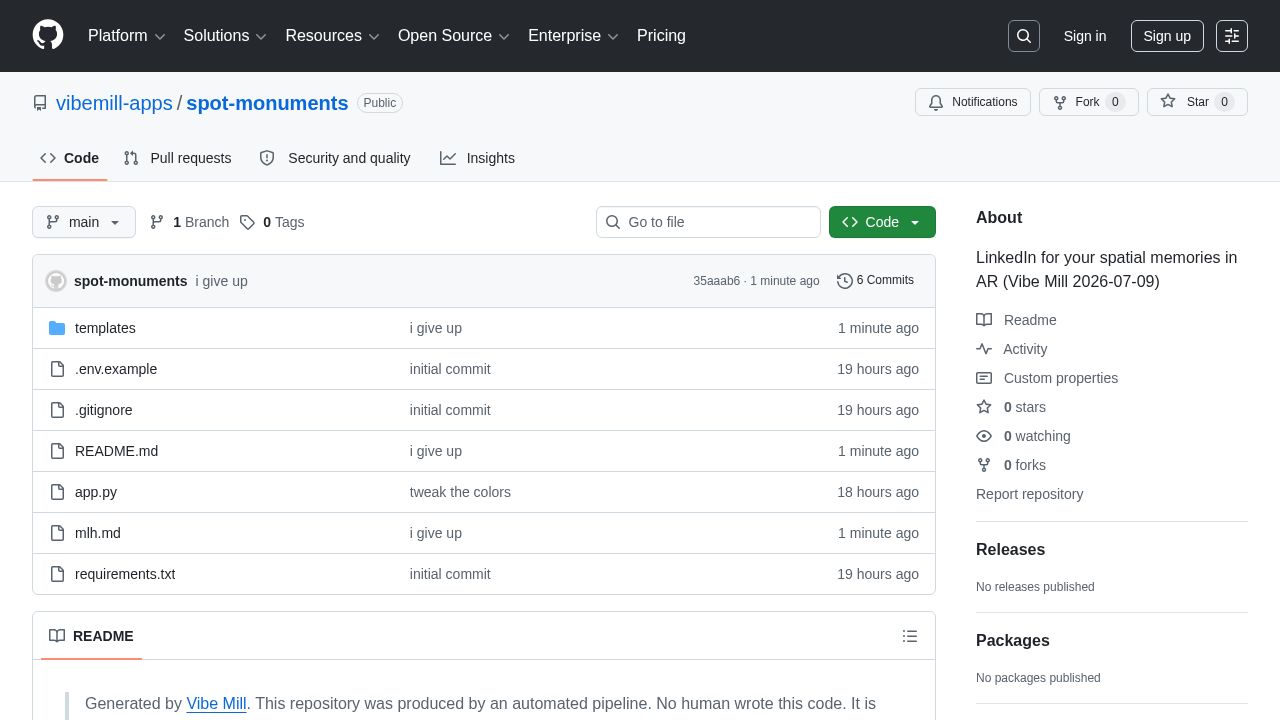Switch to the Code tab
This screenshot has width=1280, height=720.
click(70, 158)
